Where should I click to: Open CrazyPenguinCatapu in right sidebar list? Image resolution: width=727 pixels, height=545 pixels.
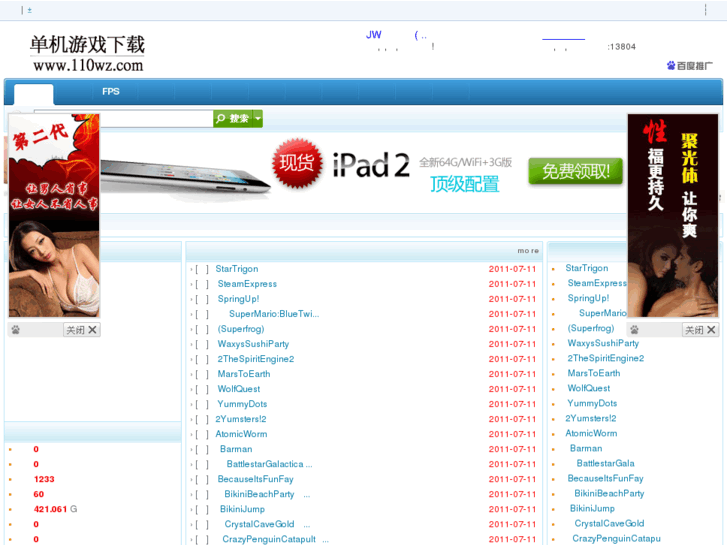pos(616,539)
